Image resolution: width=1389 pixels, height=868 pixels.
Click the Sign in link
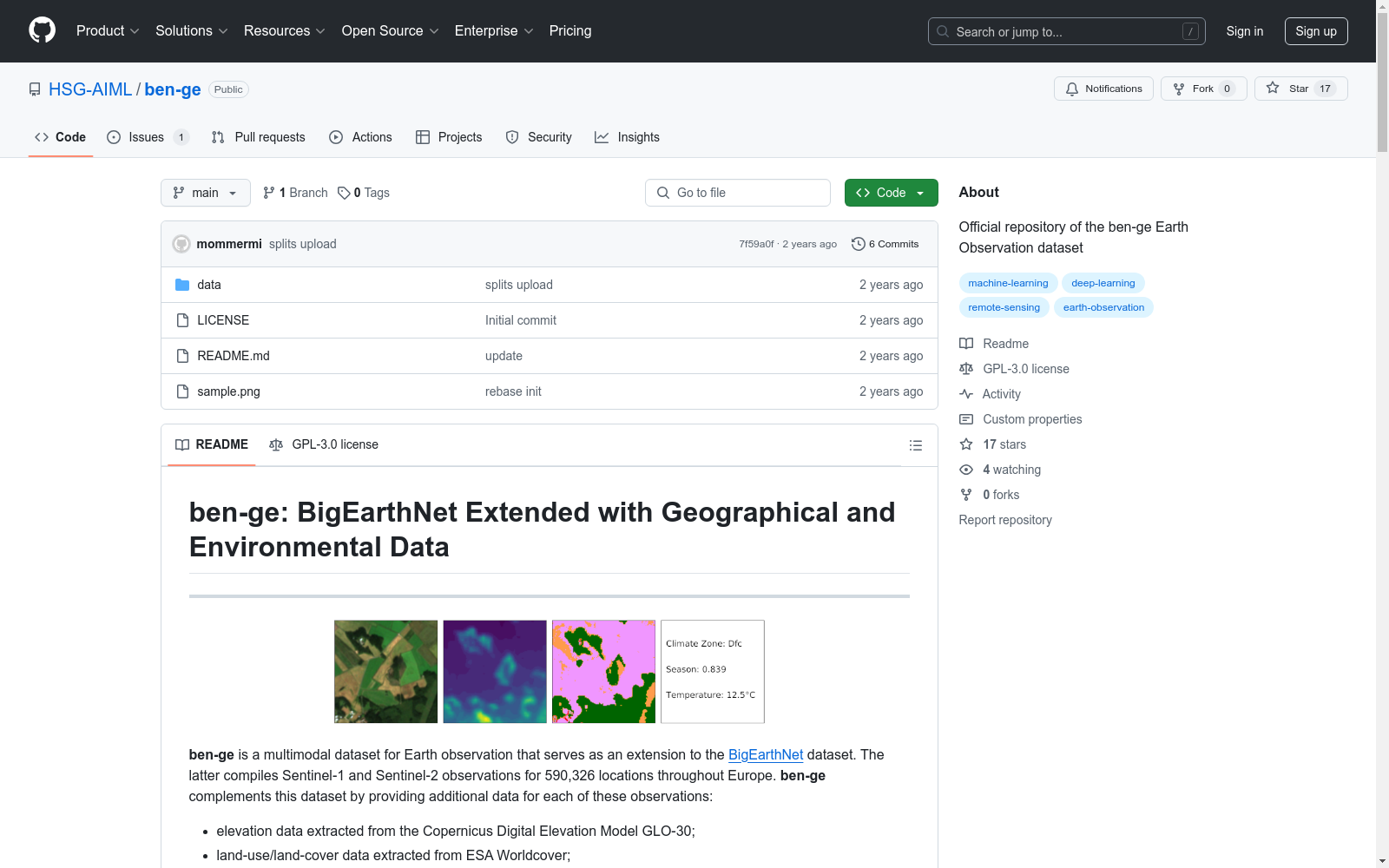(1245, 31)
